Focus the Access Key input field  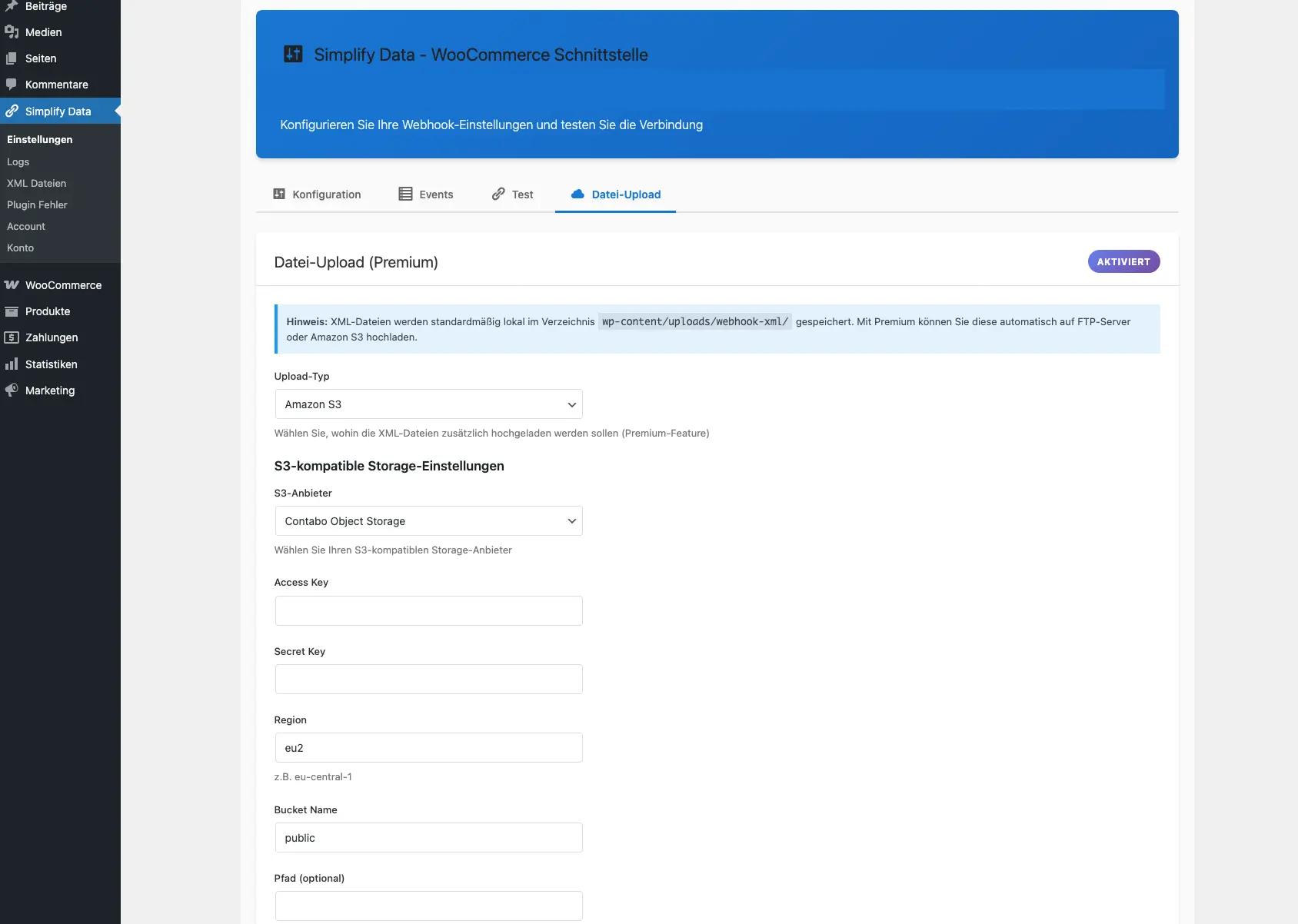428,611
